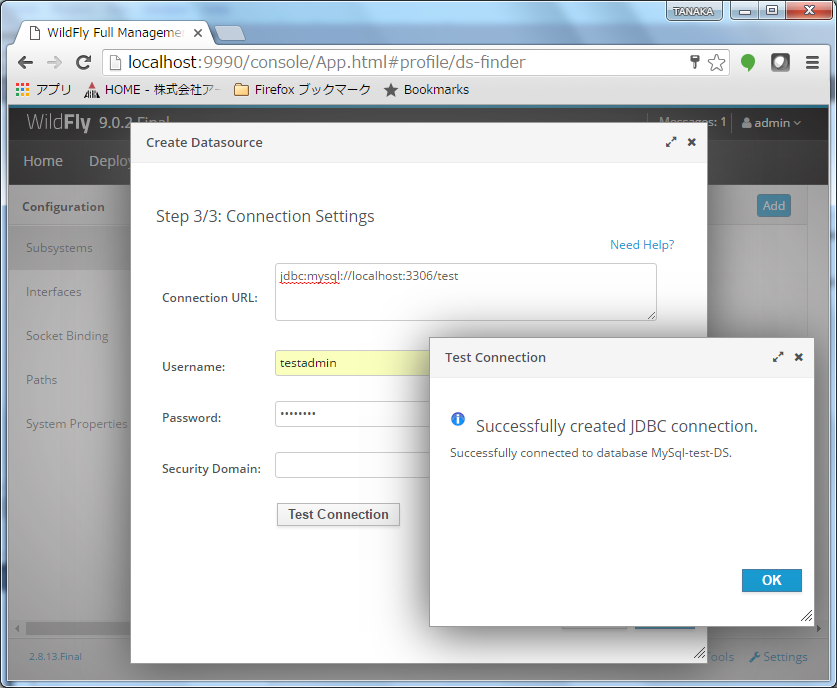Go to the Home menu in WildFly
Viewport: 837px width, 688px height.
tap(43, 161)
